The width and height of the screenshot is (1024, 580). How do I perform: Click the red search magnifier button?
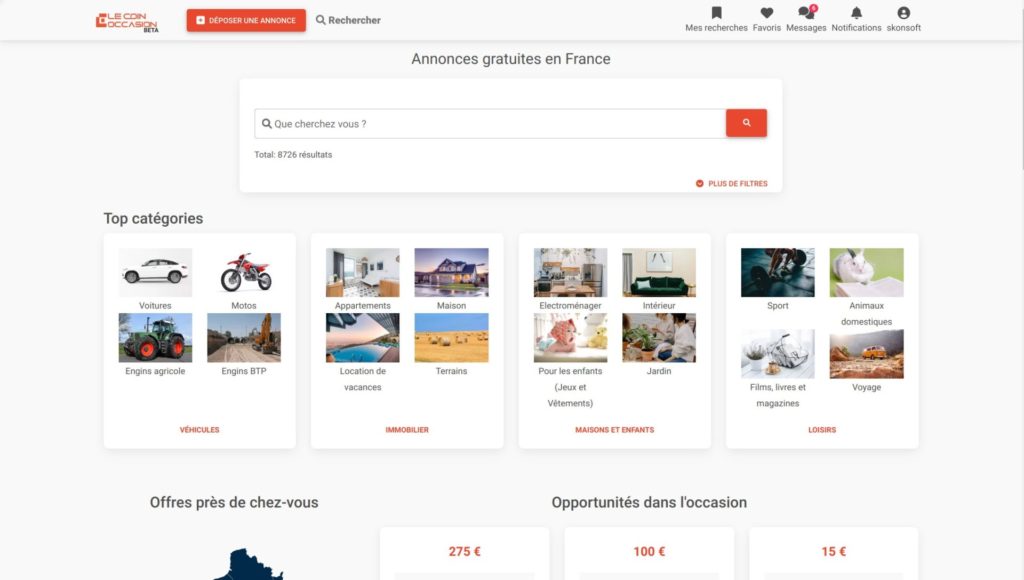tap(746, 123)
